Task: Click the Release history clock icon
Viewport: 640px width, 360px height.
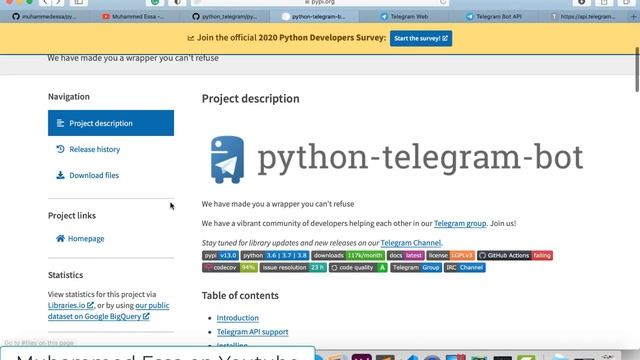Action: [60, 149]
